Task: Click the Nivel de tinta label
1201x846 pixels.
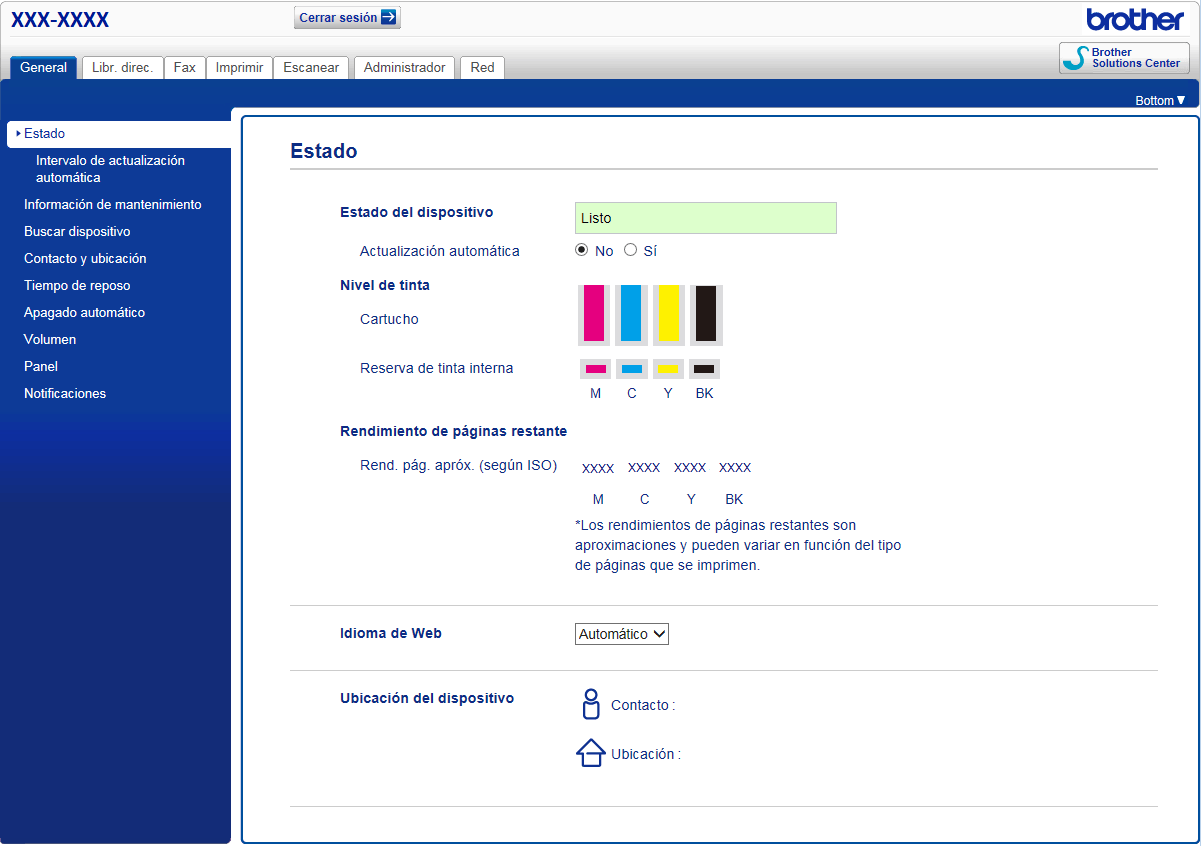Action: click(x=385, y=285)
